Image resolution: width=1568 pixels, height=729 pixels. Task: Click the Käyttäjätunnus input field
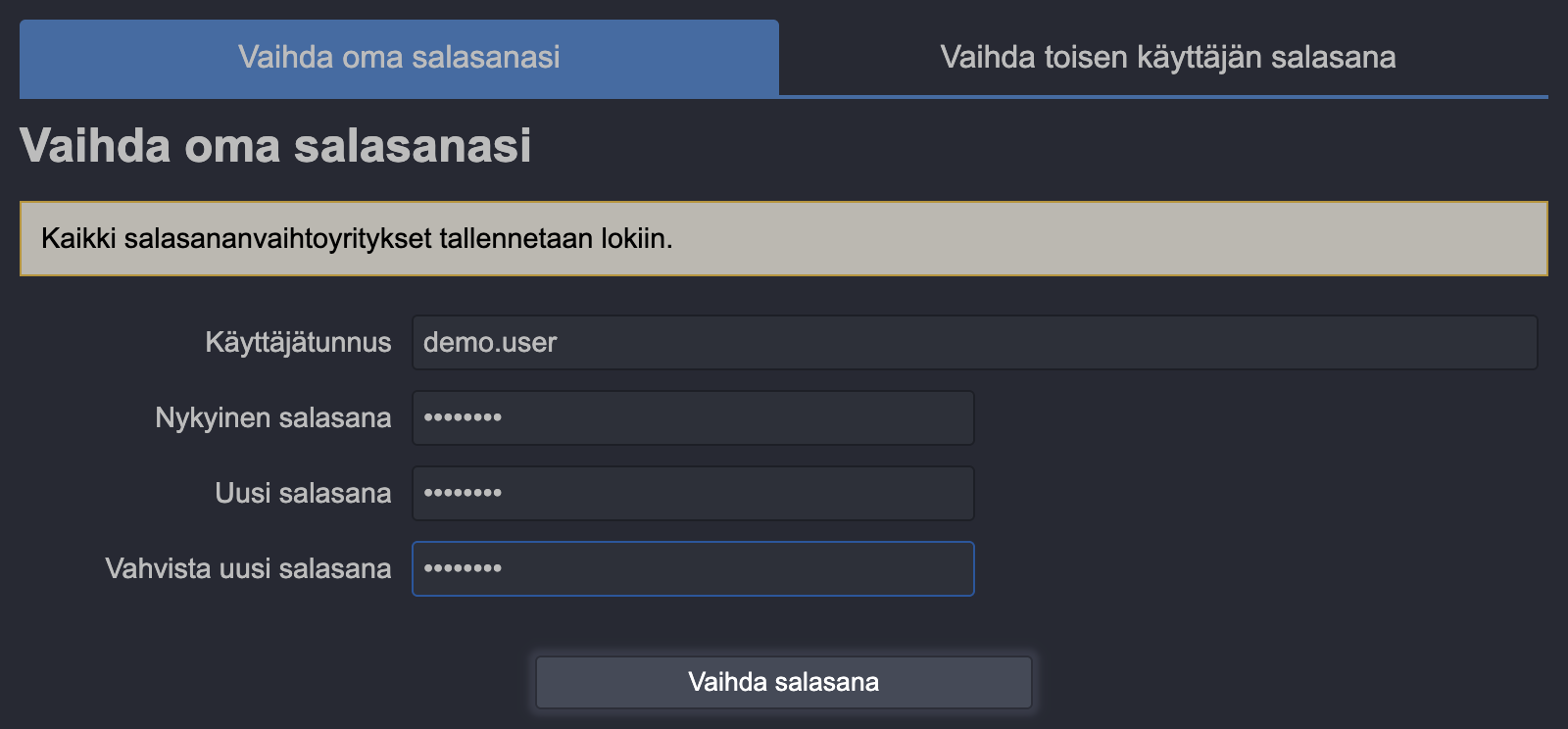coord(974,342)
